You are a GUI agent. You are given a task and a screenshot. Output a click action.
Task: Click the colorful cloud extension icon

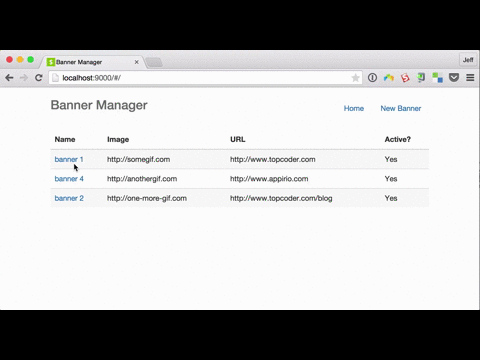(x=389, y=78)
